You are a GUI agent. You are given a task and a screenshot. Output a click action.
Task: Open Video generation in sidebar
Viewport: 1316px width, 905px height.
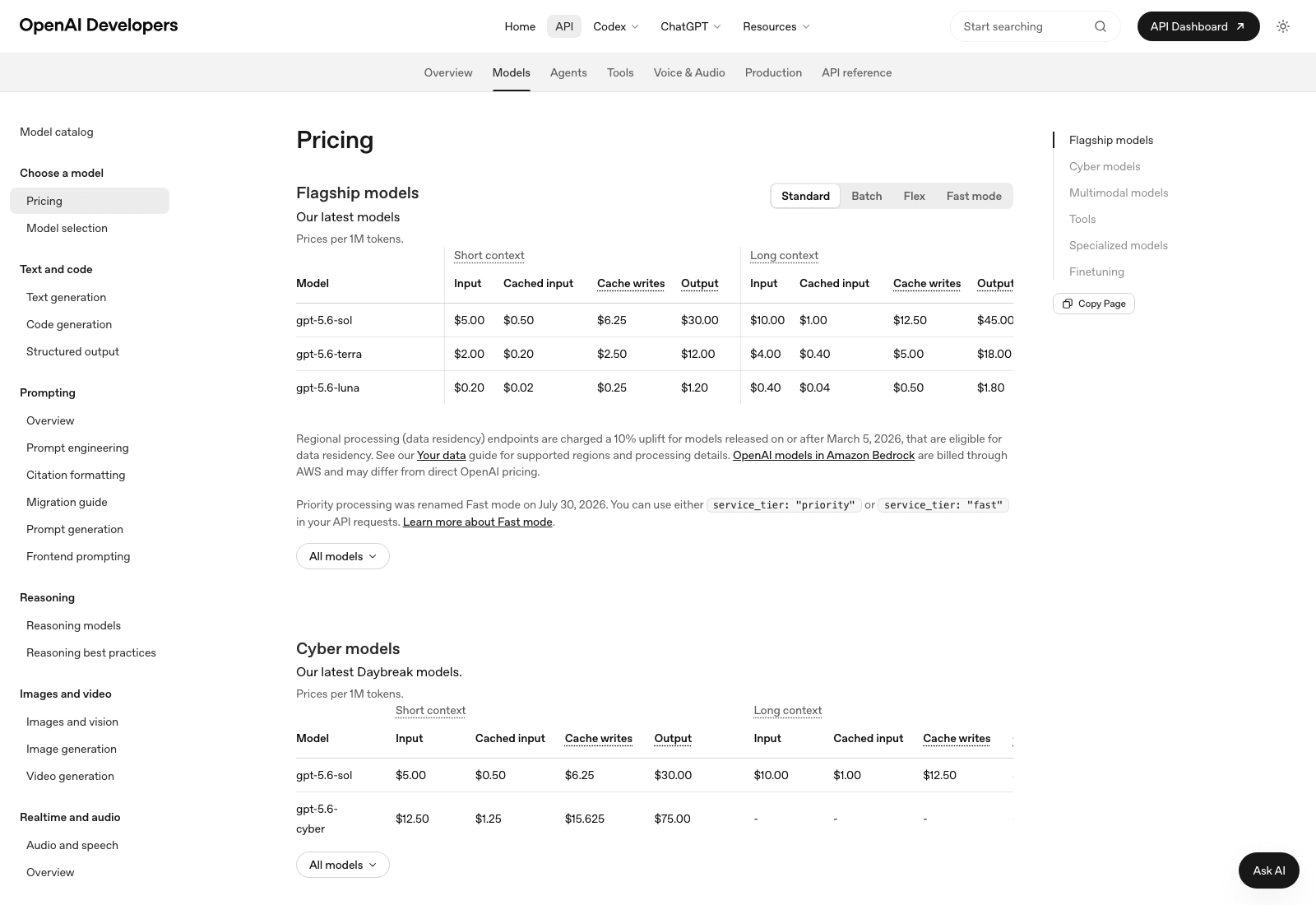[70, 776]
